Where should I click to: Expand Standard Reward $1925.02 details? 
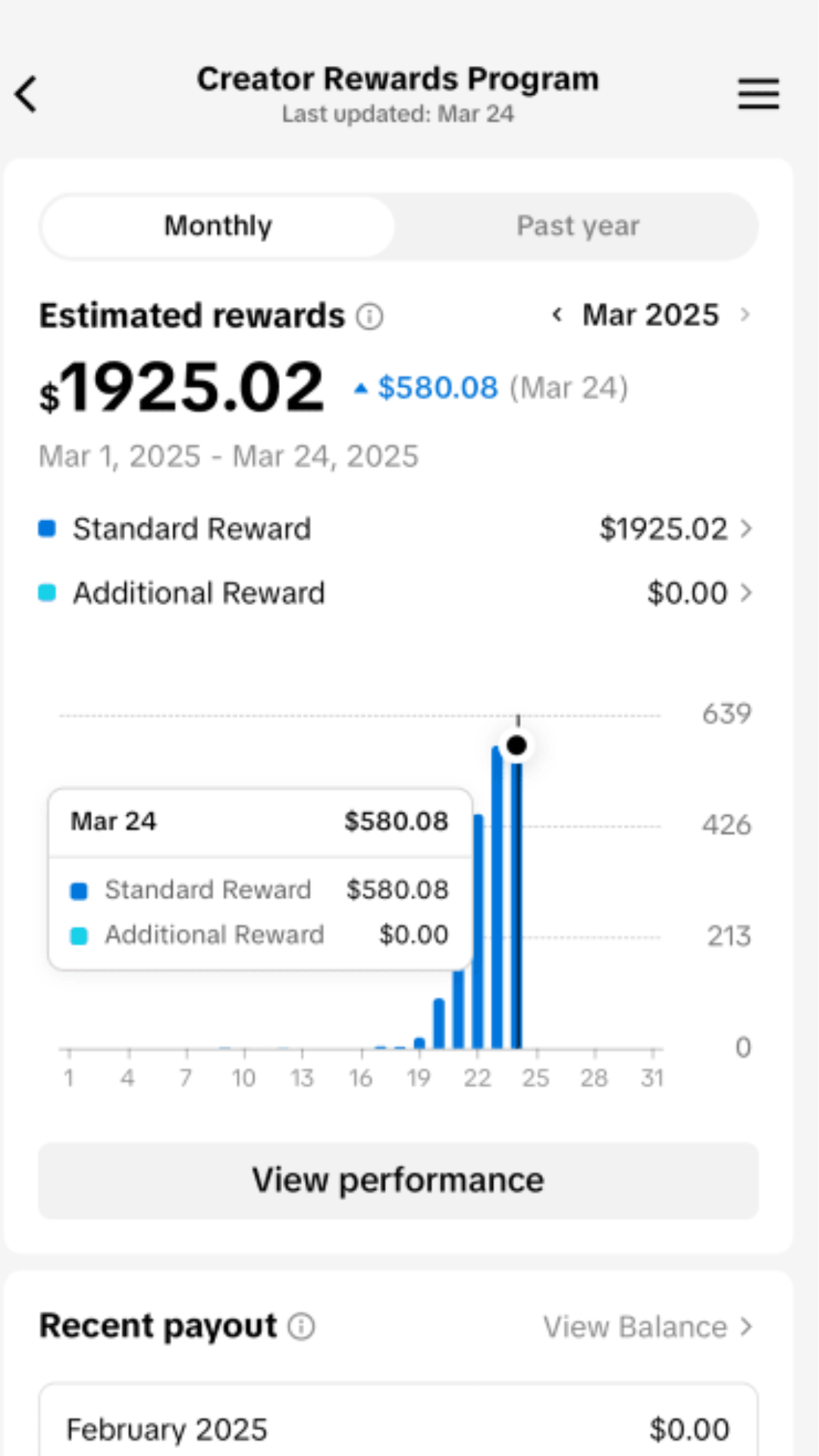coord(675,529)
